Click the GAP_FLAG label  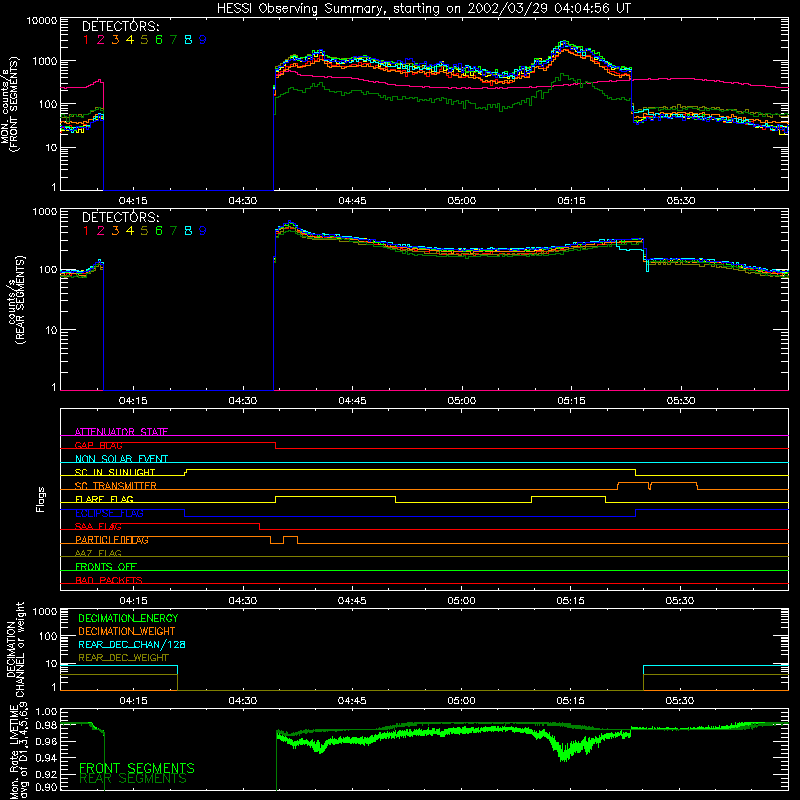pyautogui.click(x=98, y=445)
